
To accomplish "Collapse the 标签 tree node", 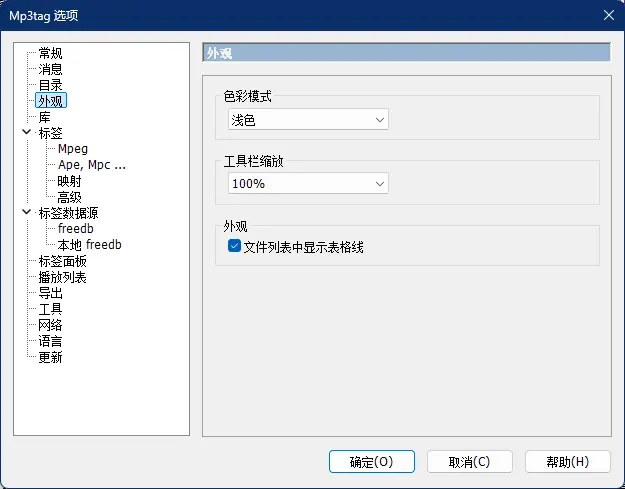I will 25,133.
